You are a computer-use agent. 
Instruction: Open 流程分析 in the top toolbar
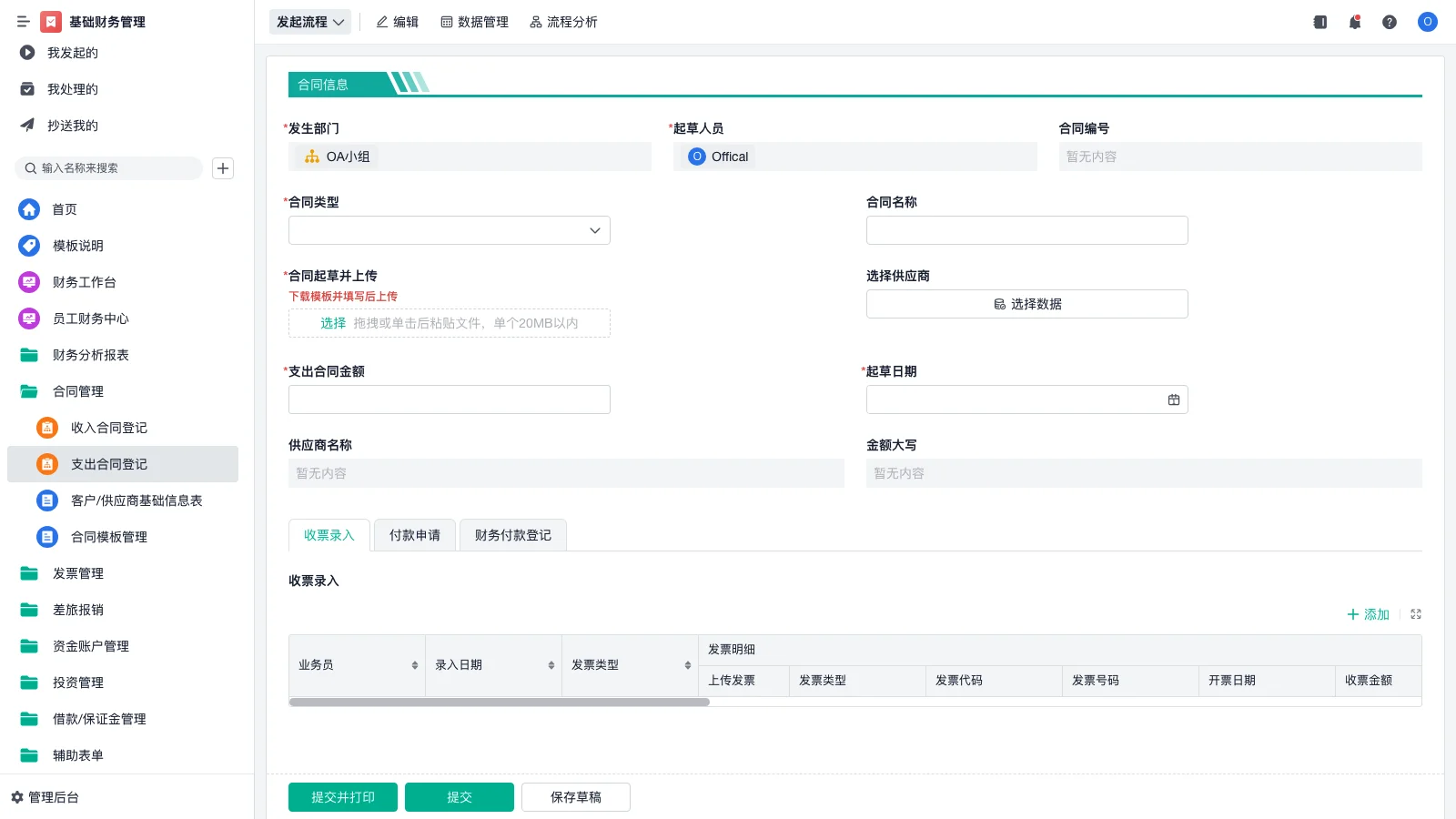click(563, 22)
